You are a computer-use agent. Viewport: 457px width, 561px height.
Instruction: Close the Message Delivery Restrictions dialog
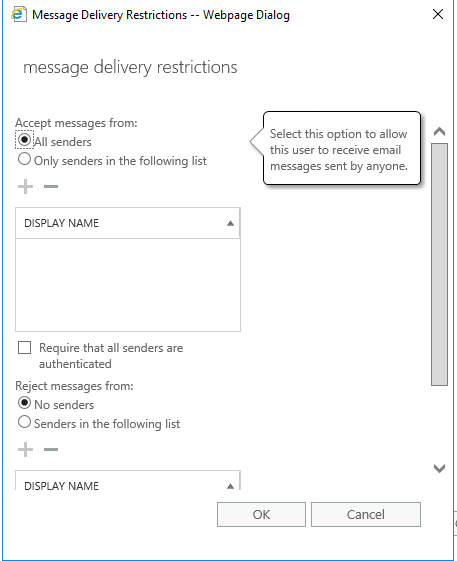coord(438,14)
